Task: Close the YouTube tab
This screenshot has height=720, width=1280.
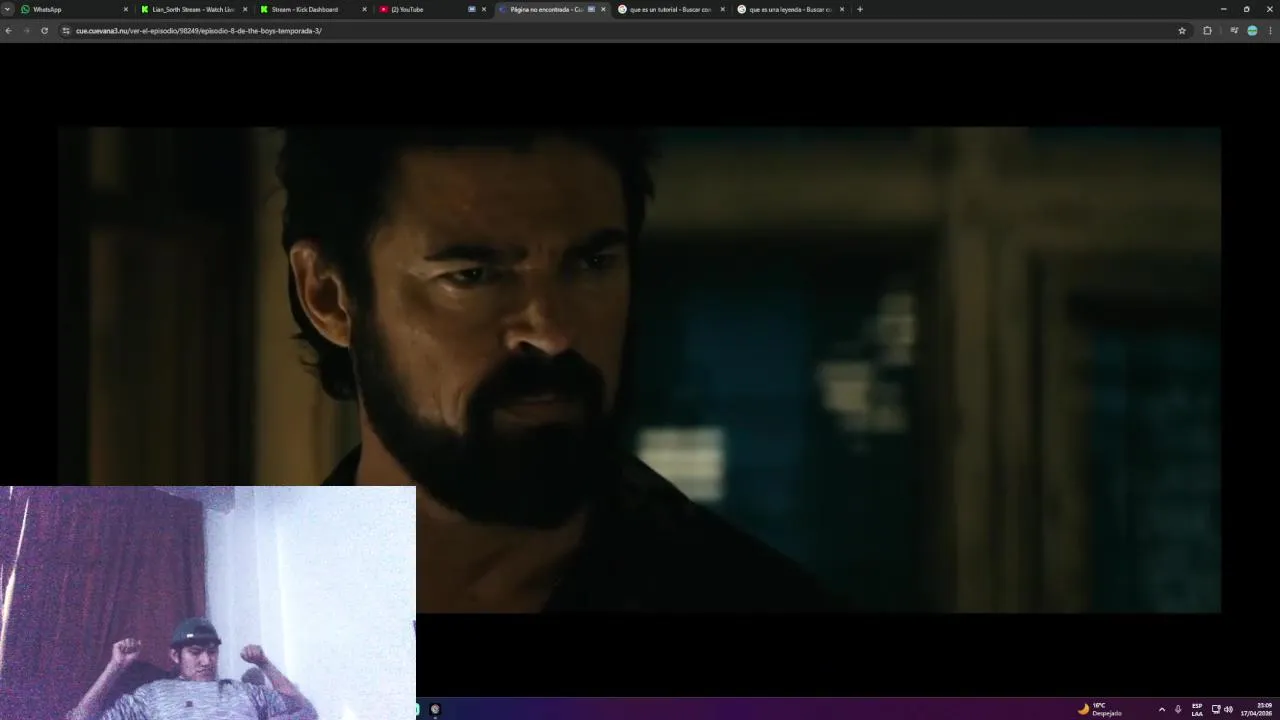Action: coord(484,9)
